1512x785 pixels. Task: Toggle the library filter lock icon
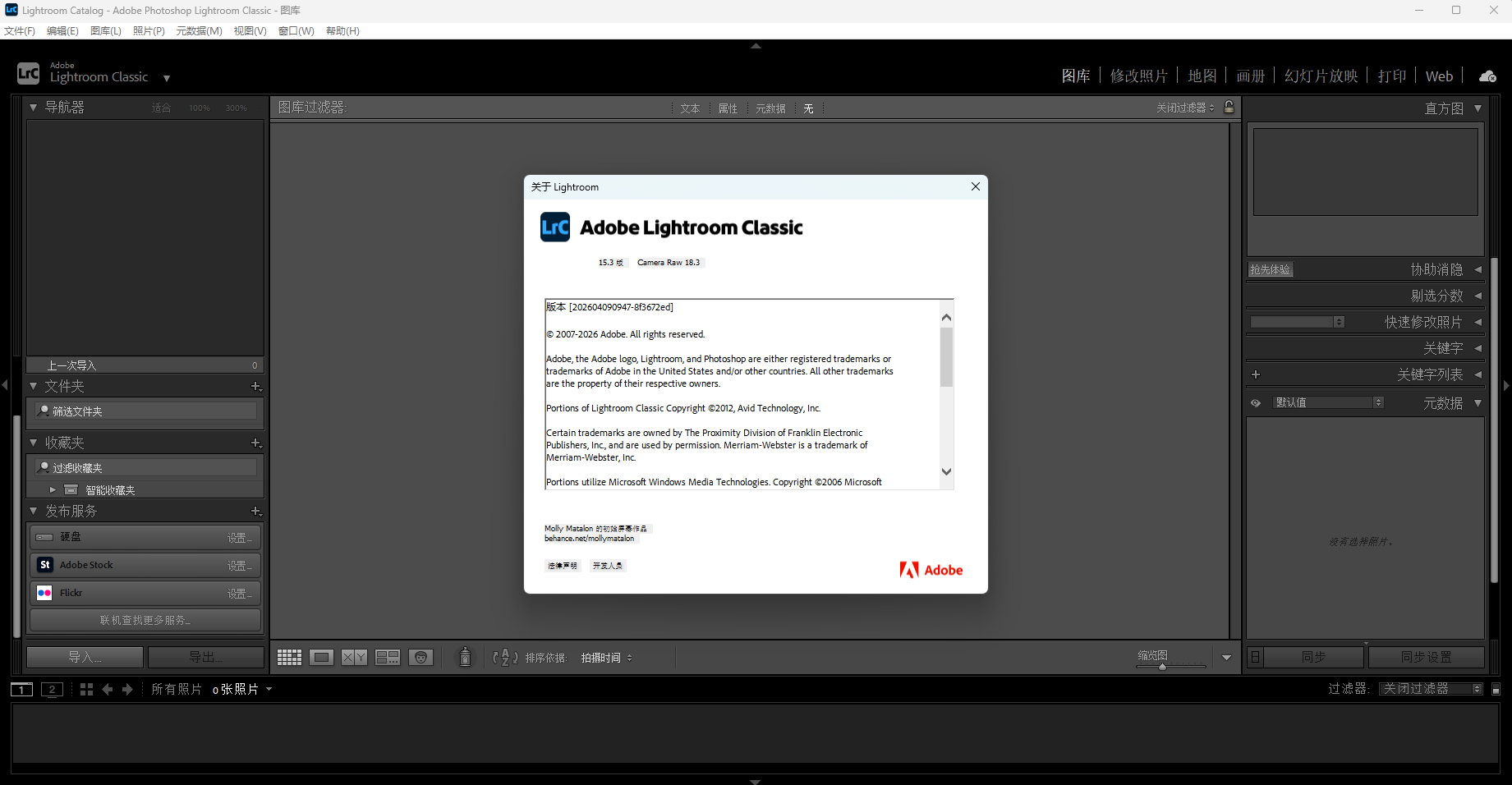(1229, 108)
